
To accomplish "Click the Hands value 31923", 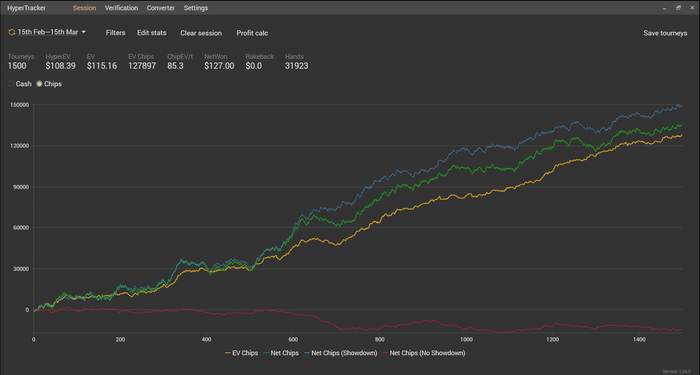I will pos(296,66).
